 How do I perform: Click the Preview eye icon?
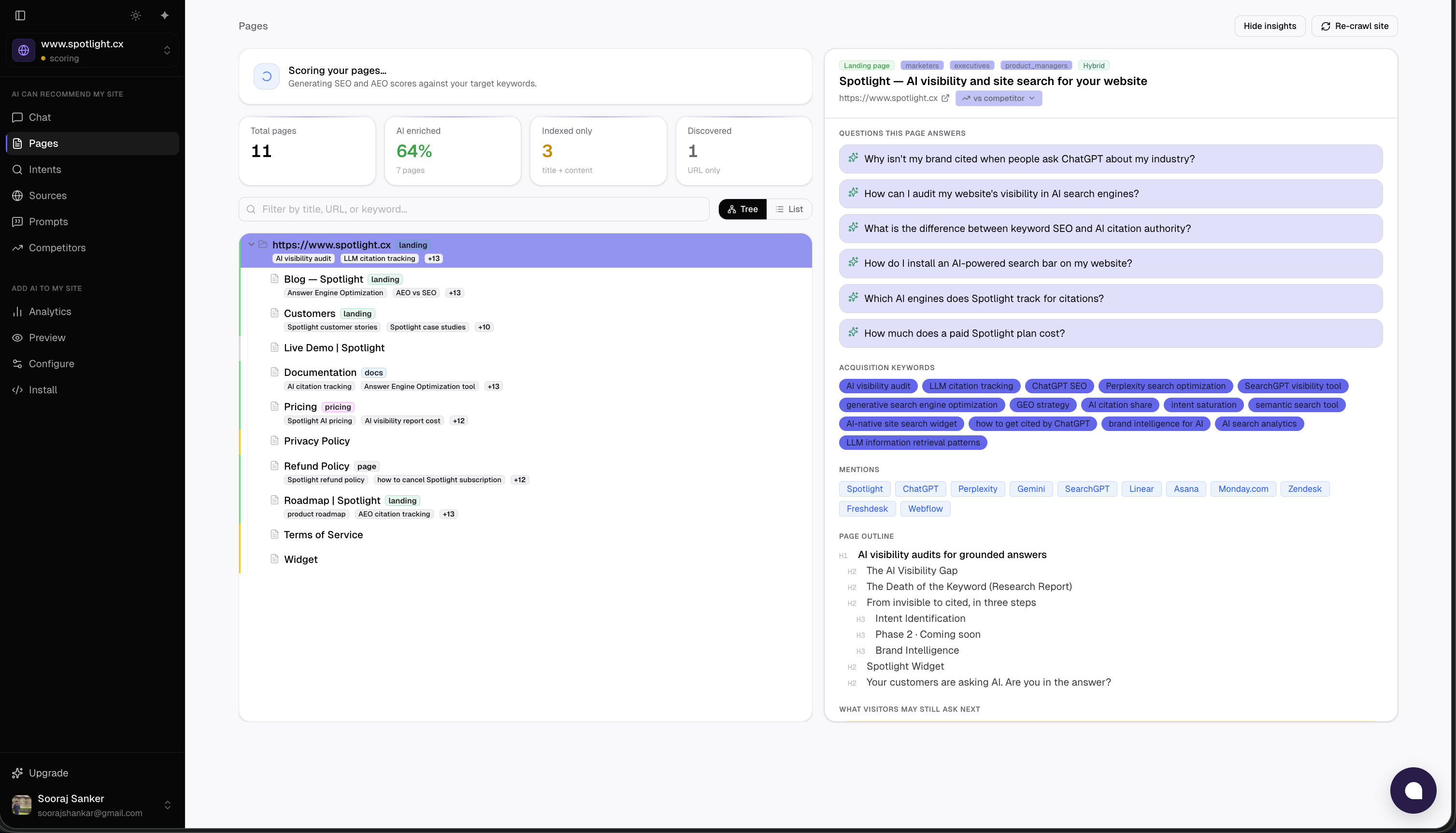pyautogui.click(x=18, y=338)
